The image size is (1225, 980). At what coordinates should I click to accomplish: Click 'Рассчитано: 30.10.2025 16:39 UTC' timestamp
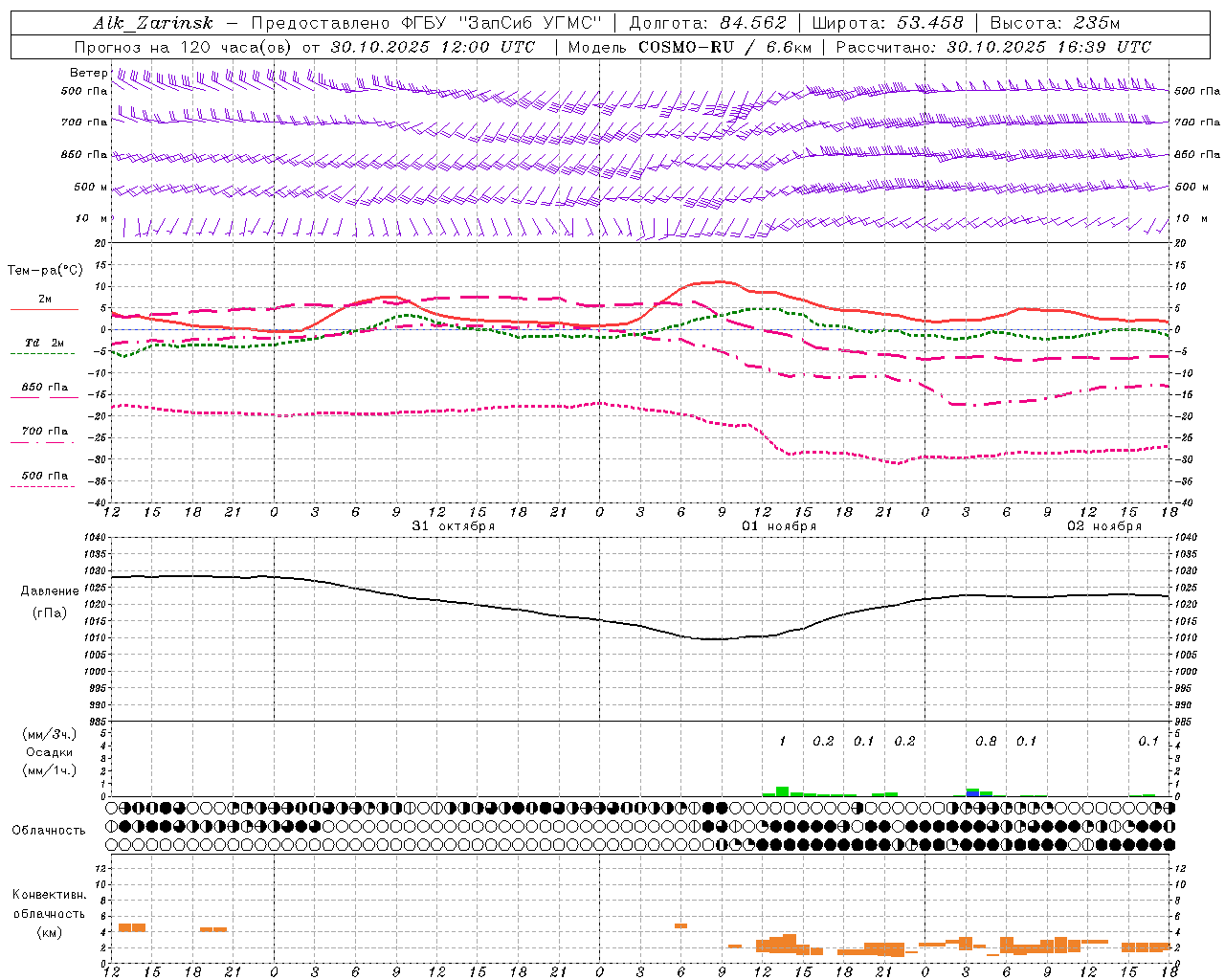(993, 47)
